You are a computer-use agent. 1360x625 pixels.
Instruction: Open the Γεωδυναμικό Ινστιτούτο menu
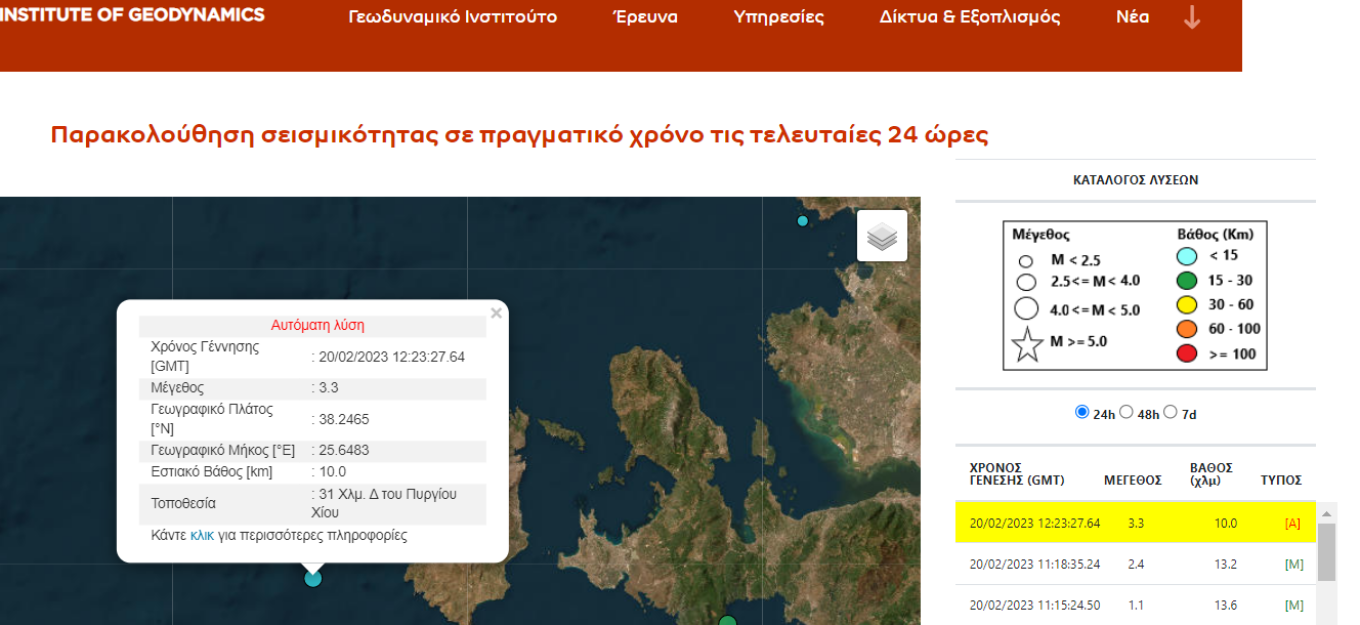[453, 17]
